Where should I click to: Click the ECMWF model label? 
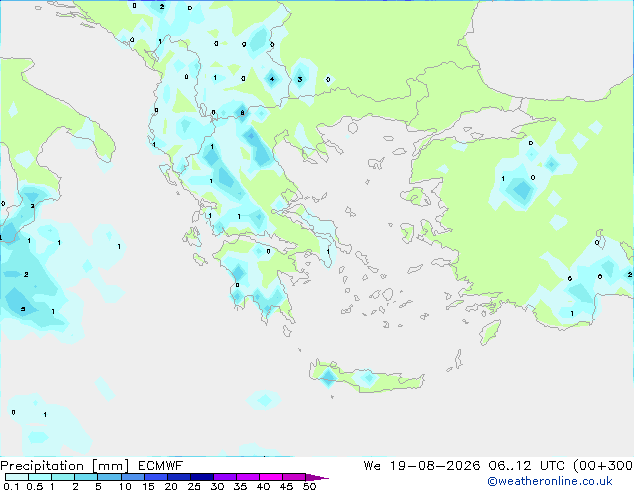161,466
